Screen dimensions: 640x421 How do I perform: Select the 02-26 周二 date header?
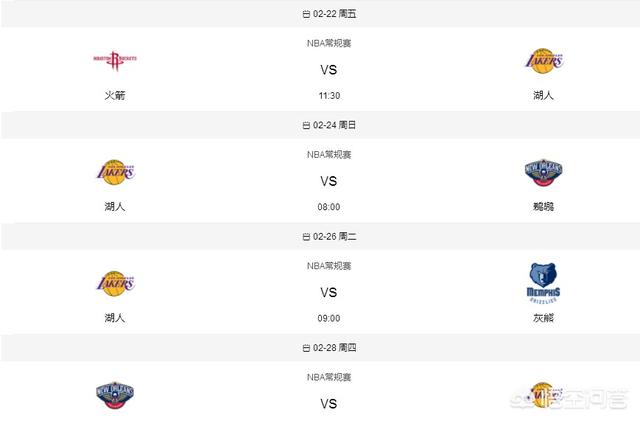click(329, 236)
